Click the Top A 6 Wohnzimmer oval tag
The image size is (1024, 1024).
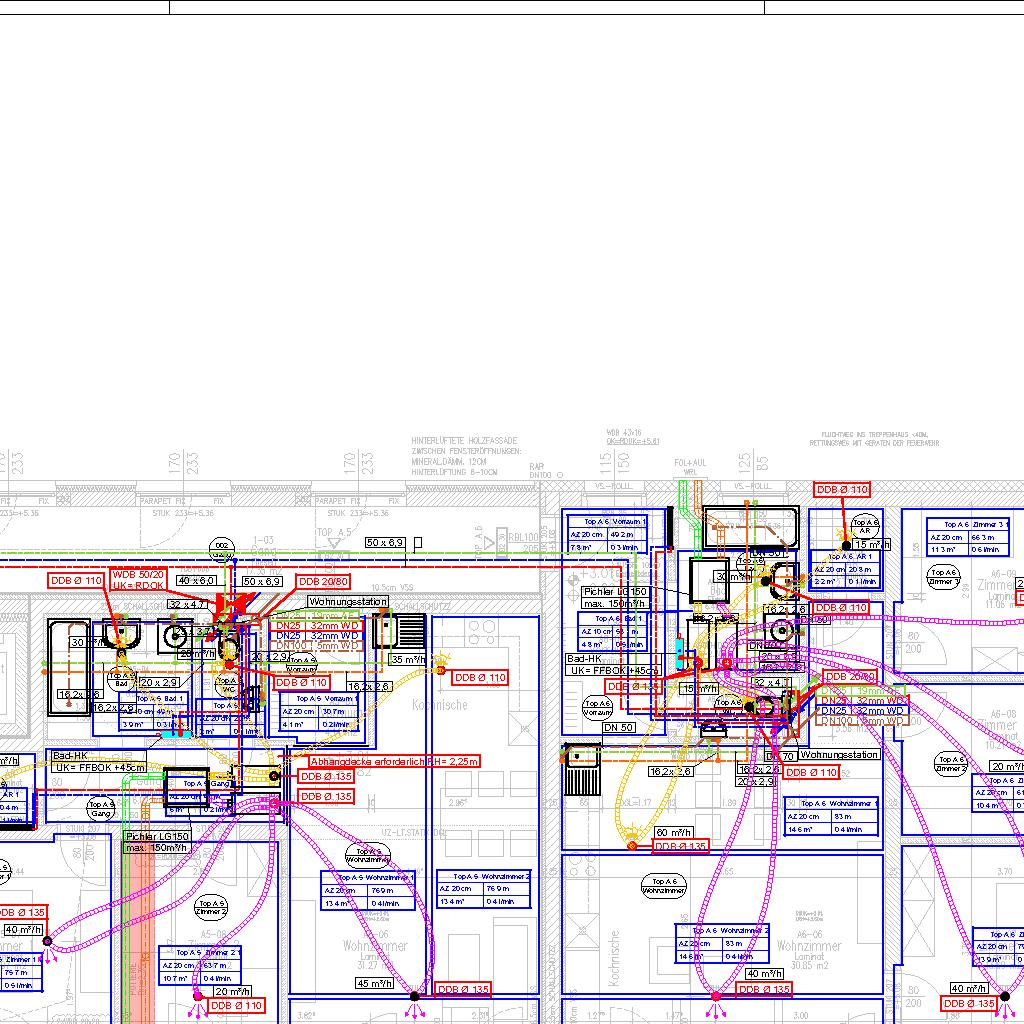[664, 885]
